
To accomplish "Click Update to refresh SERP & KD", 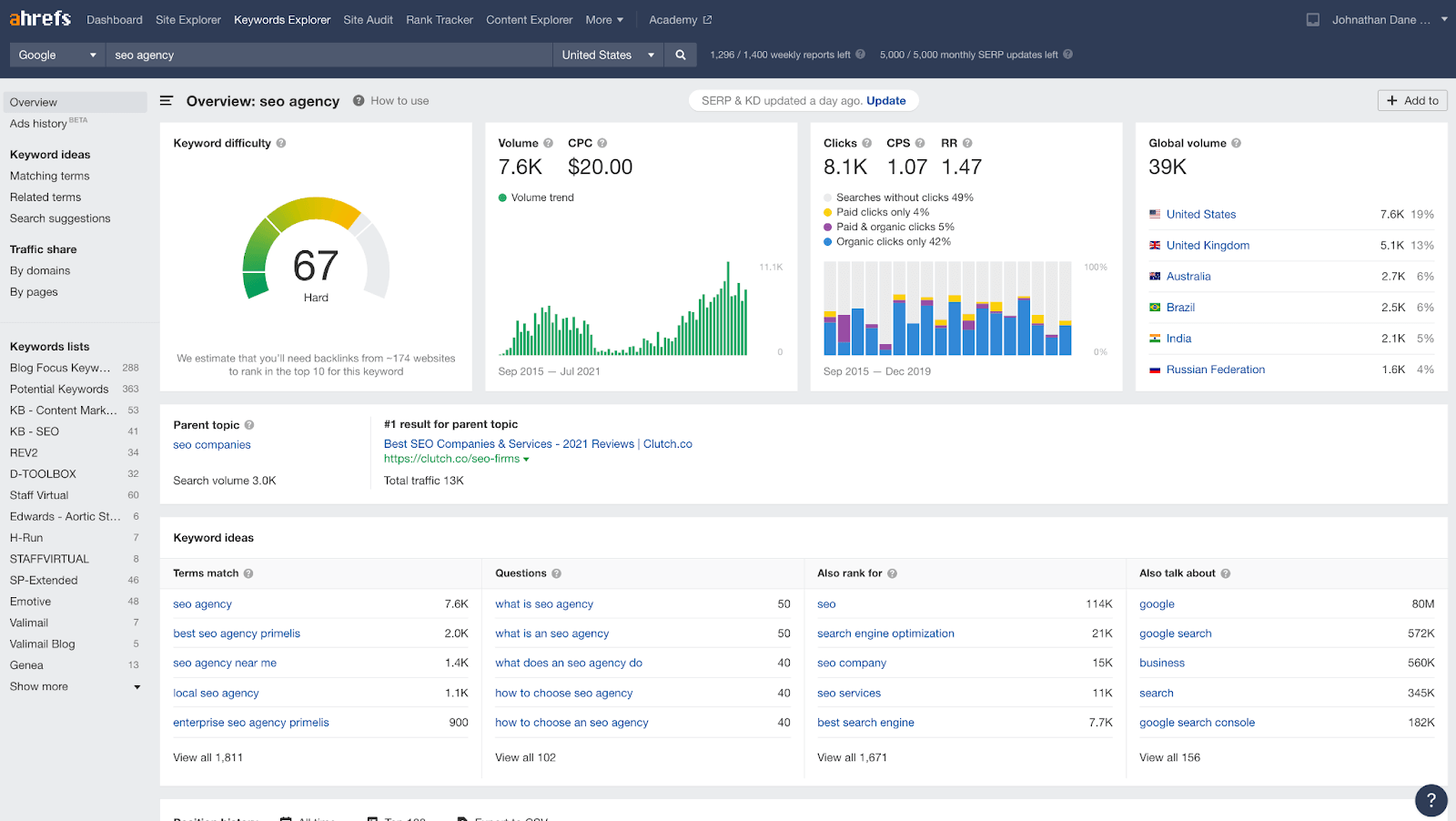I will click(886, 101).
